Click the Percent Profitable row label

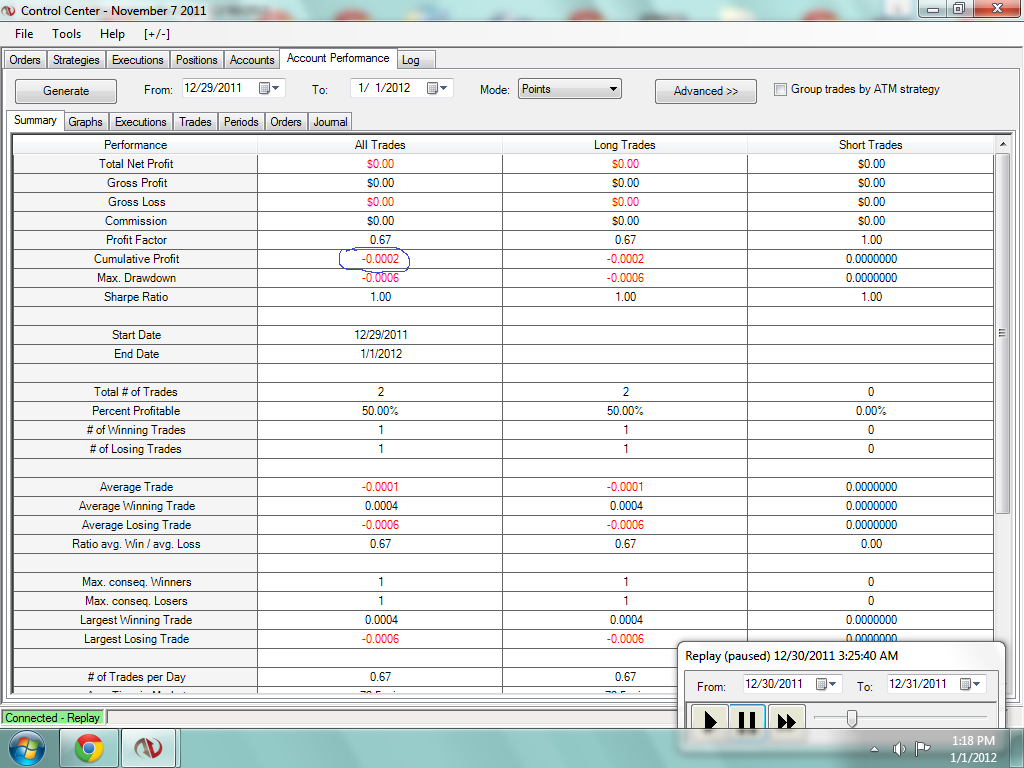pyautogui.click(x=136, y=411)
